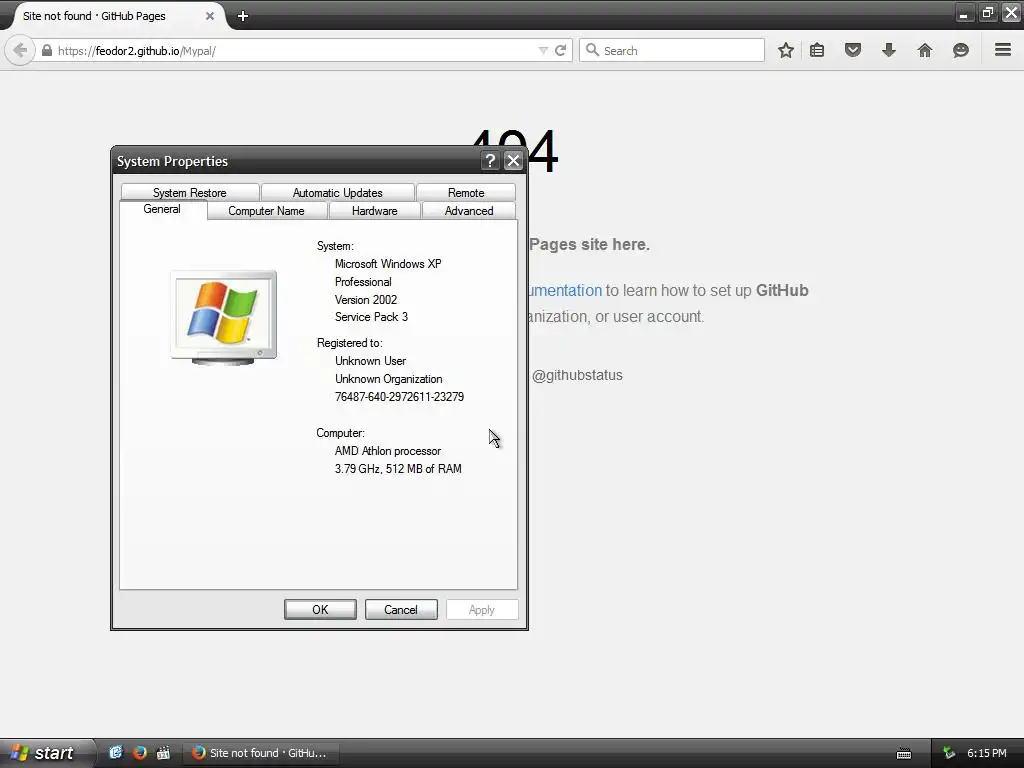The height and width of the screenshot is (768, 1024).
Task: Open the documentation link on the 404 page
Action: tap(565, 291)
